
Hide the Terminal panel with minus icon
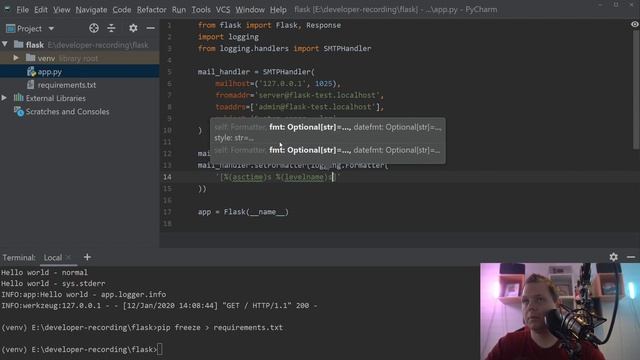(631, 257)
